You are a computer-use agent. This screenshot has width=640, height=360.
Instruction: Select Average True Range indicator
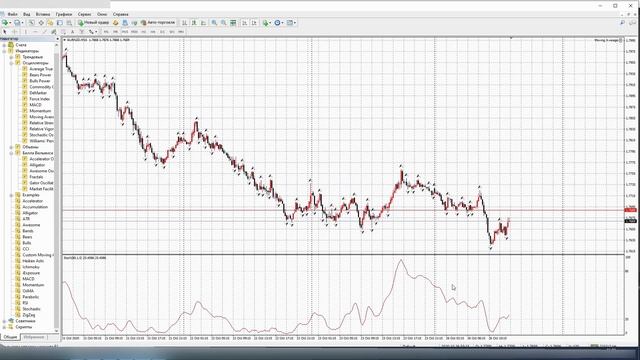[41, 69]
